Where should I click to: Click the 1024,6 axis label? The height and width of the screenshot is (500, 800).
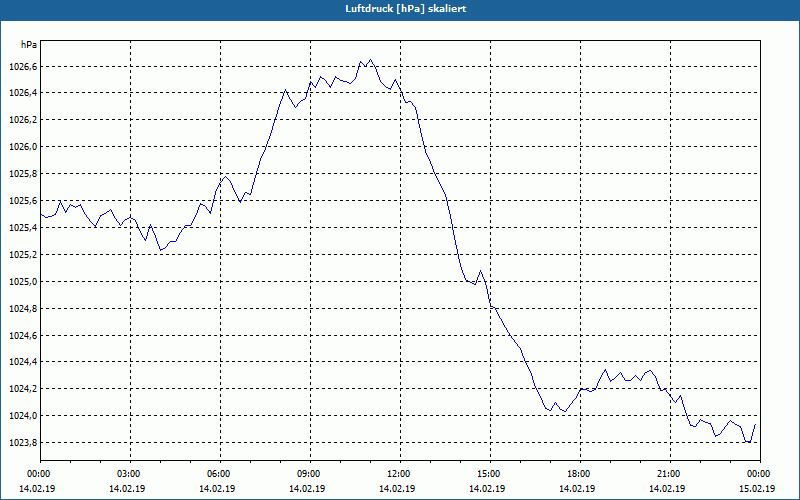click(23, 336)
